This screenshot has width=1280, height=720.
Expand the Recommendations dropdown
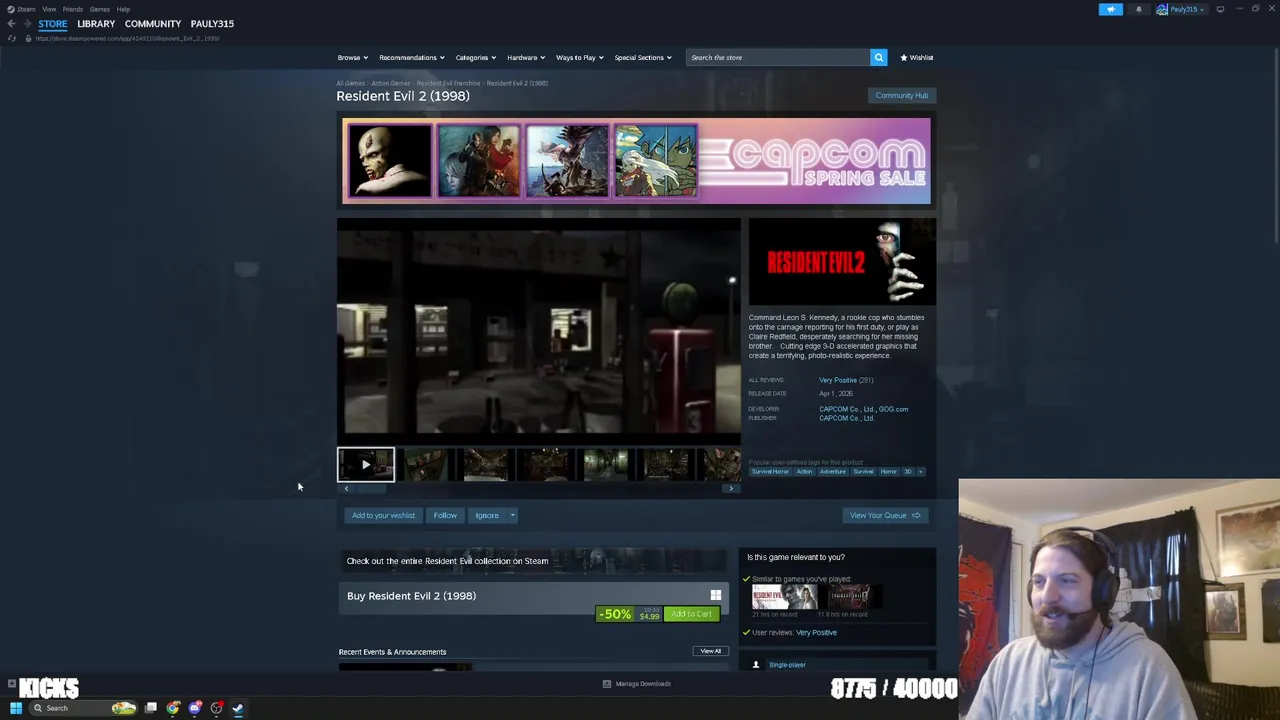412,57
